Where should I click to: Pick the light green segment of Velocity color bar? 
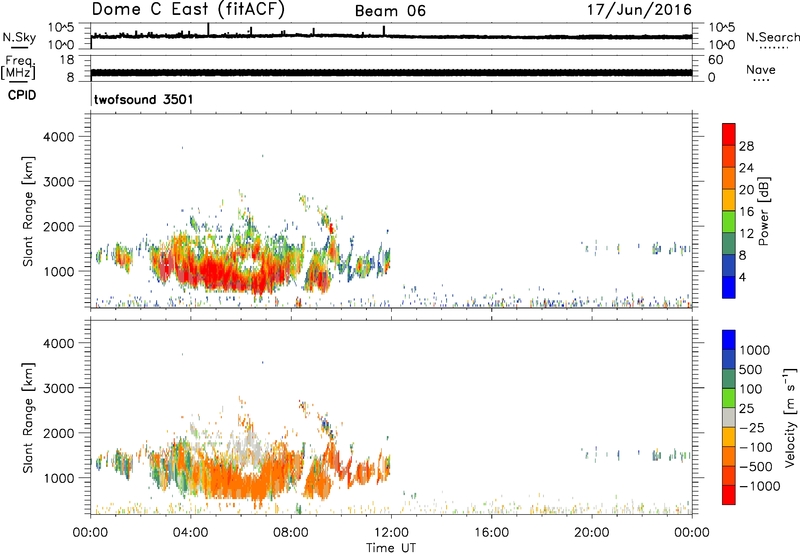729,398
